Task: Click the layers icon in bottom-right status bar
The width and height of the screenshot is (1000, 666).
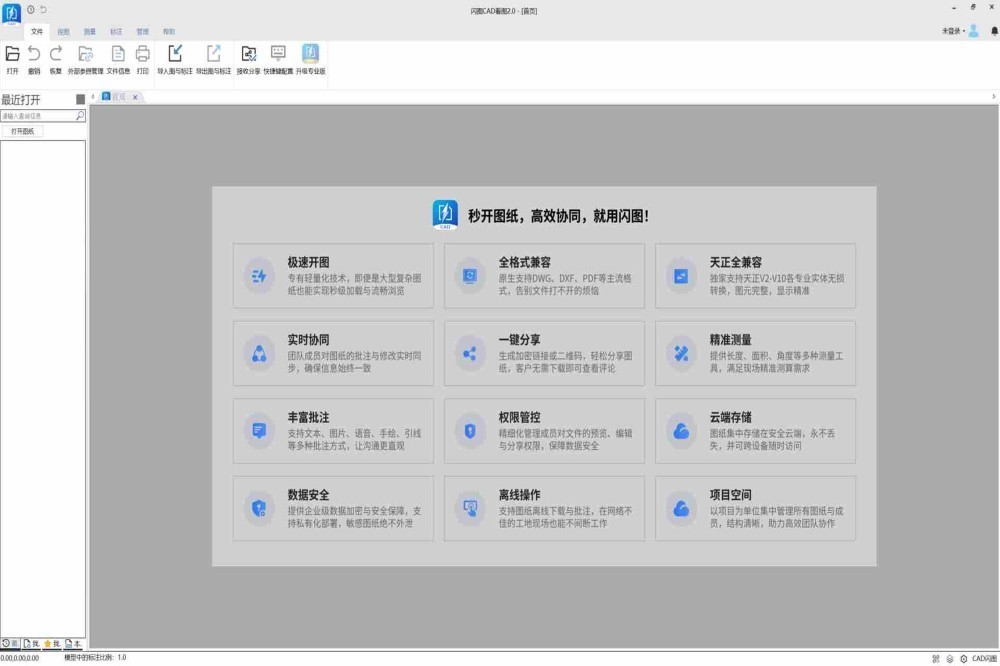Action: tap(950, 658)
